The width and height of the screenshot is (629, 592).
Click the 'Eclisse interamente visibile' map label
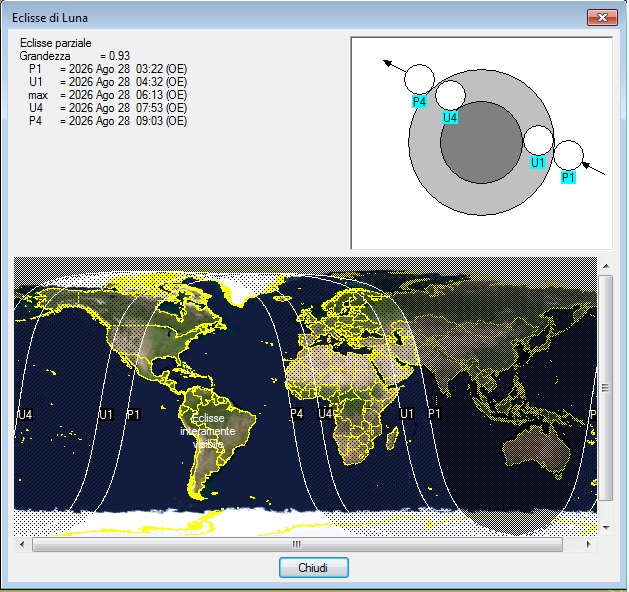(208, 430)
